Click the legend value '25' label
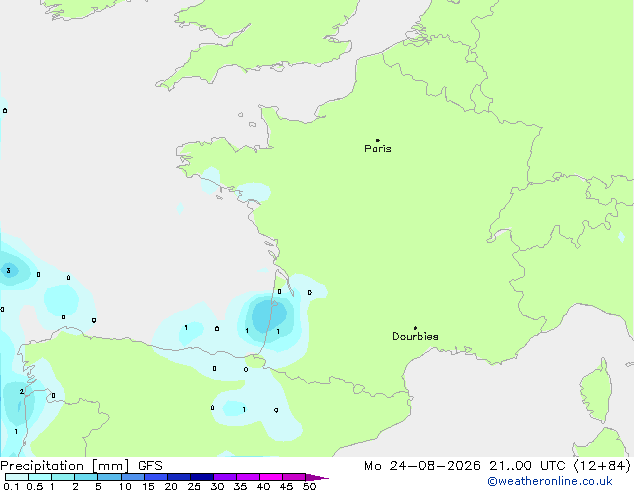 click(194, 486)
